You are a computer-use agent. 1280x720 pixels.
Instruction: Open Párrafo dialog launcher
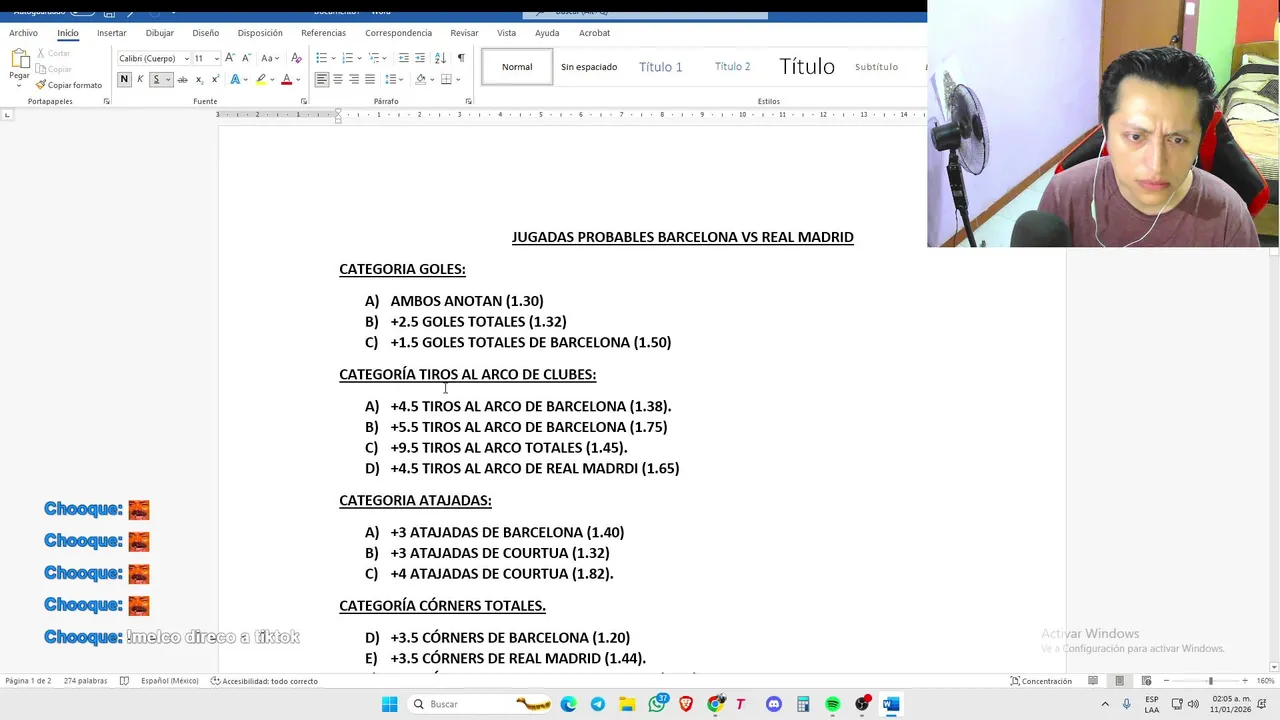pos(468,101)
